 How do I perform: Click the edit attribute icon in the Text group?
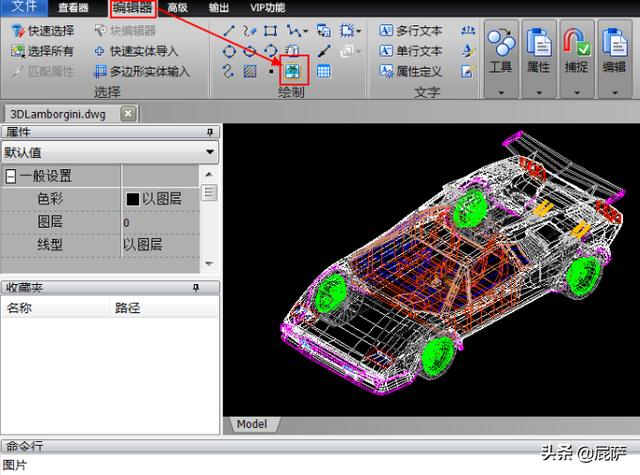coord(468,71)
